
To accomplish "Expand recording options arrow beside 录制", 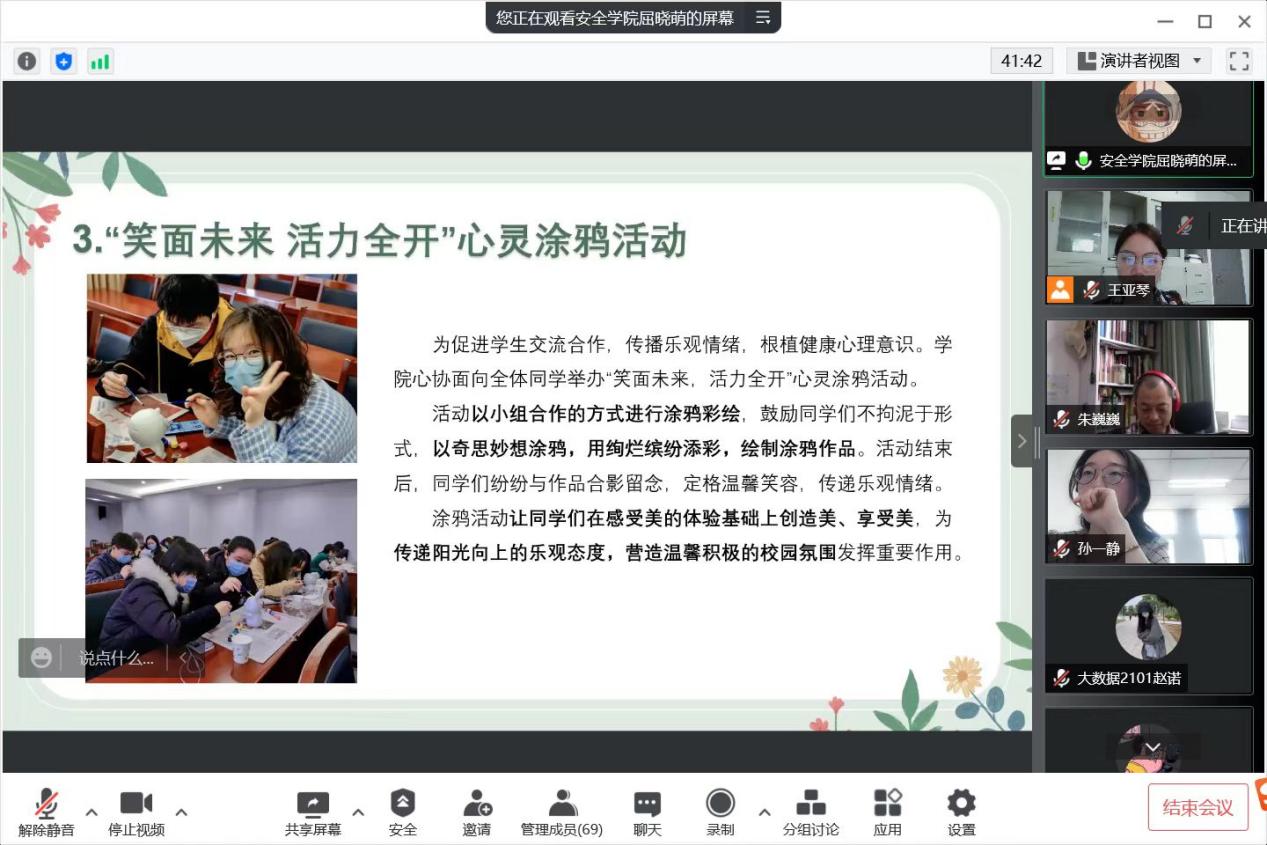I will (x=764, y=812).
